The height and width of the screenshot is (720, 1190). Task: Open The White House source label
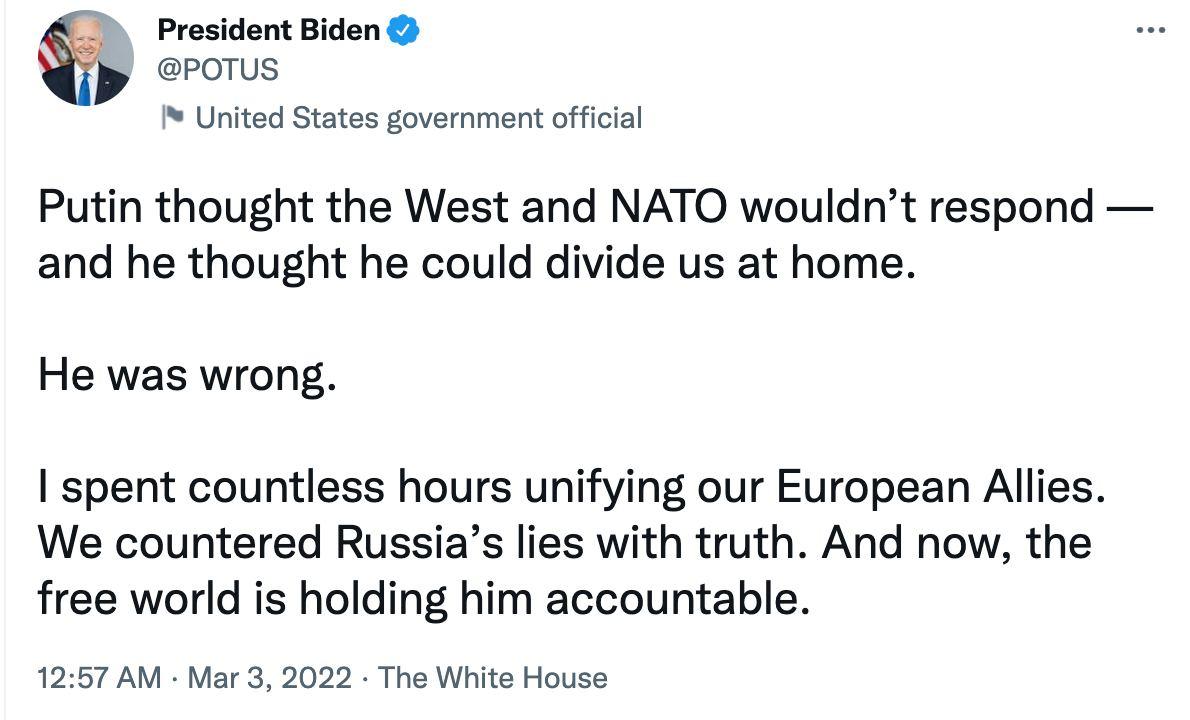[x=493, y=678]
